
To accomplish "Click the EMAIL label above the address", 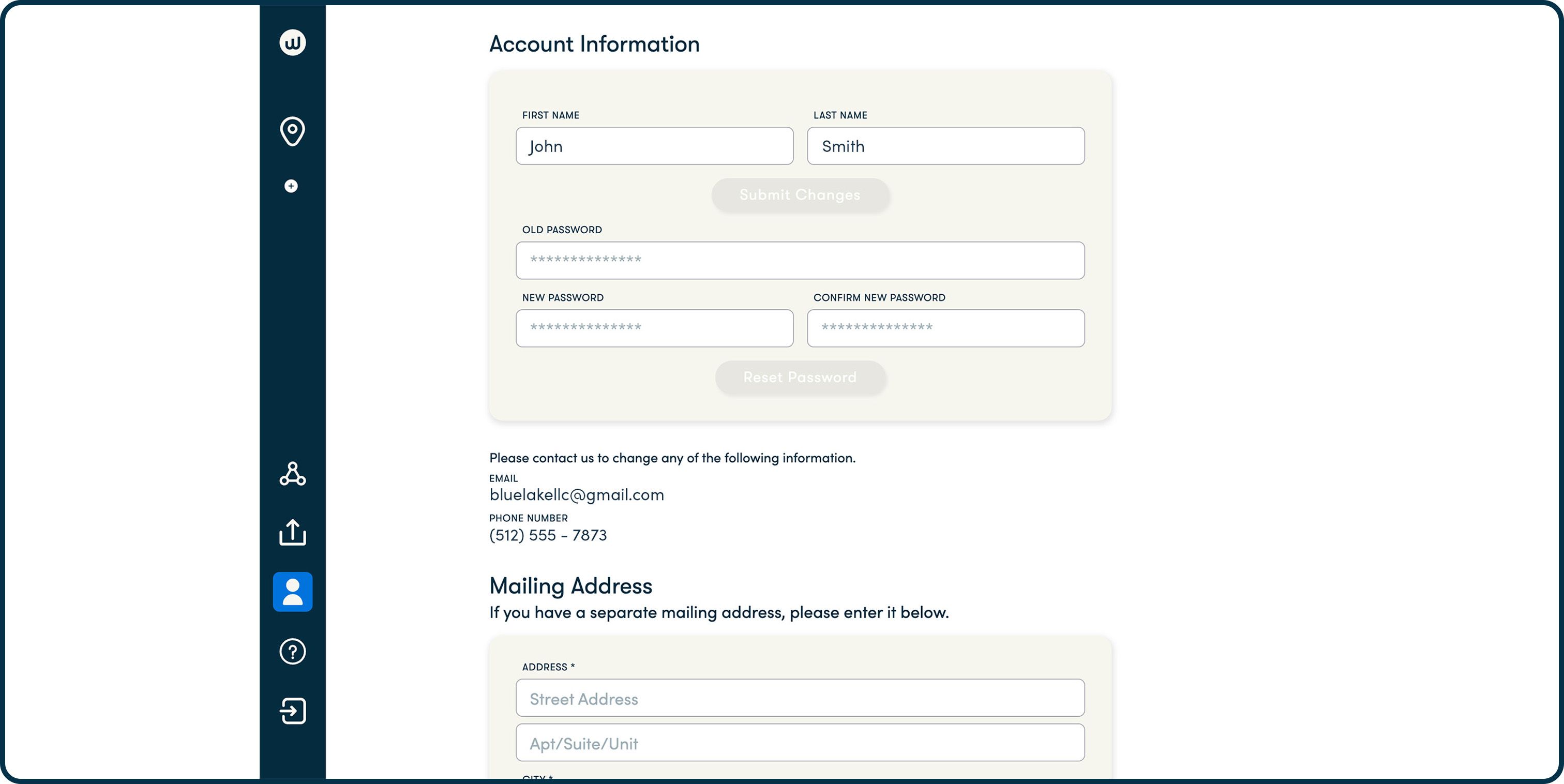I will (503, 479).
